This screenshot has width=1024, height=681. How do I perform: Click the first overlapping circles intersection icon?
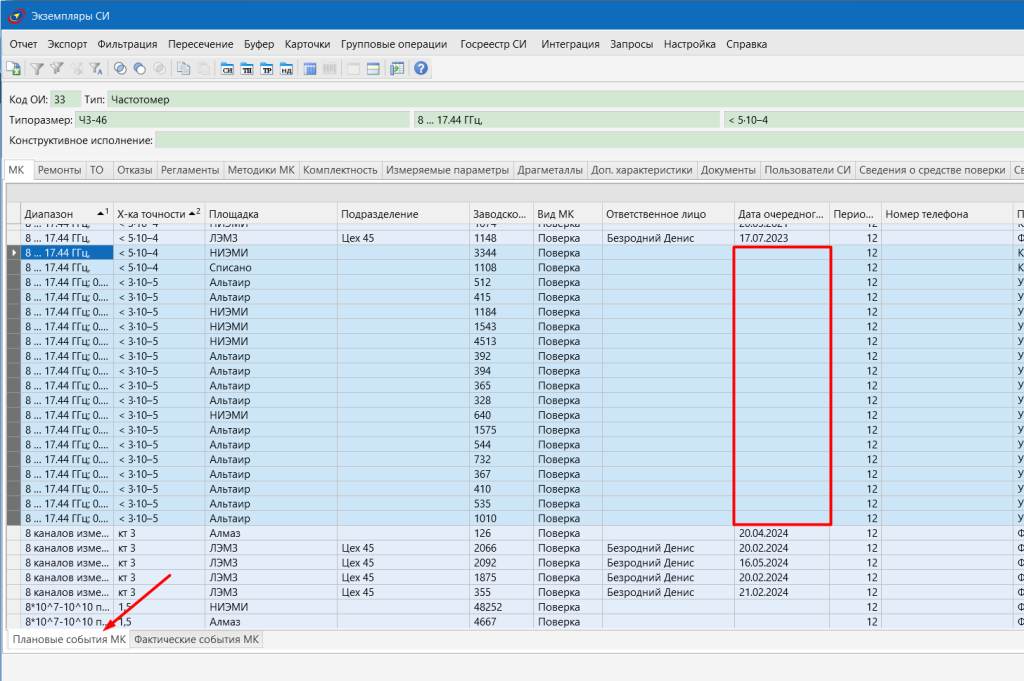(120, 69)
